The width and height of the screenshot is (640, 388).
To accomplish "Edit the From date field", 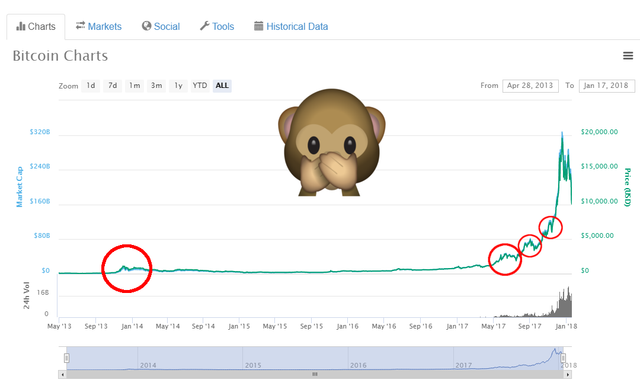I will pos(530,86).
